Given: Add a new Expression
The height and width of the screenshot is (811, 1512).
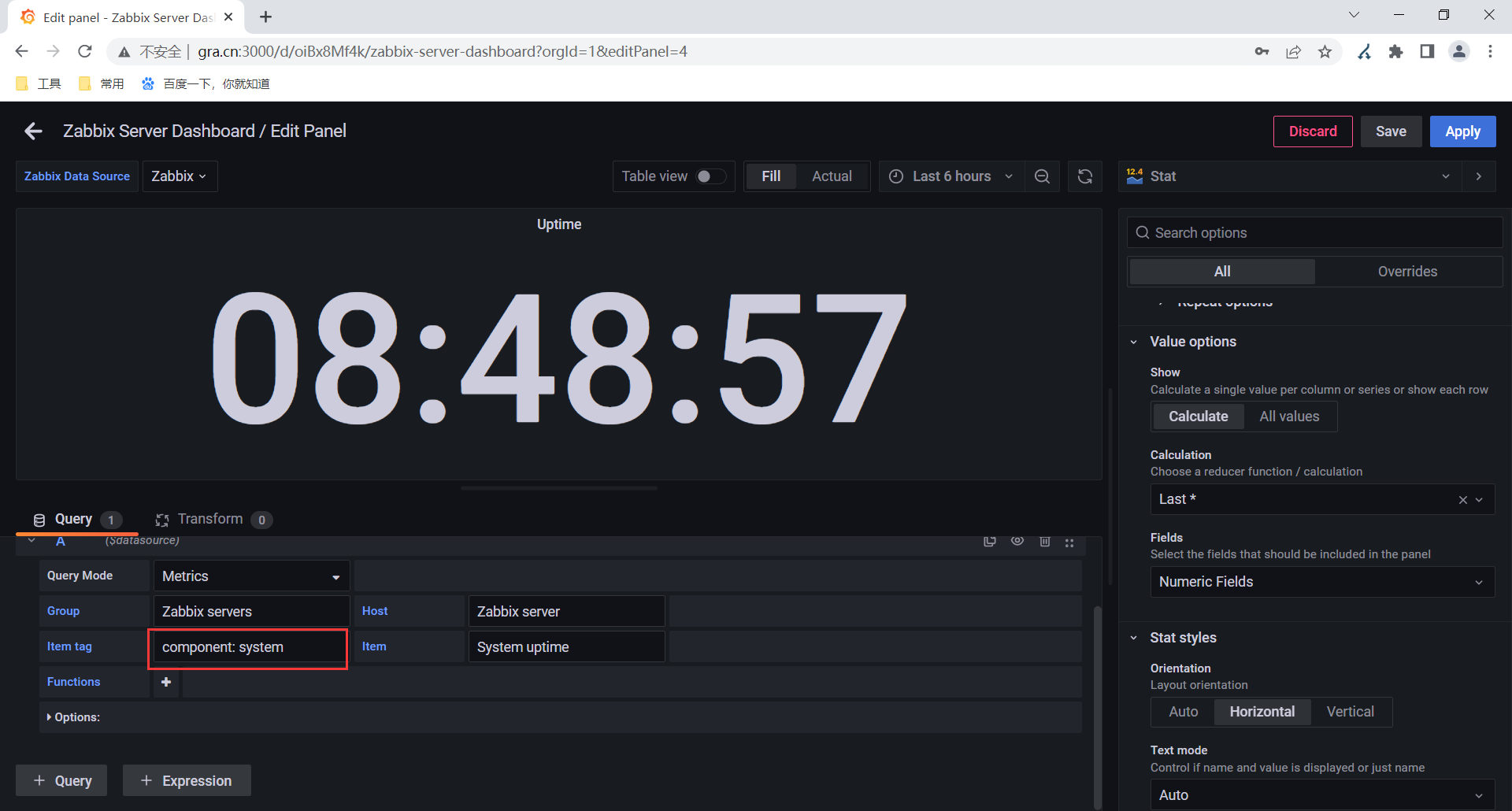Looking at the screenshot, I should coord(187,780).
